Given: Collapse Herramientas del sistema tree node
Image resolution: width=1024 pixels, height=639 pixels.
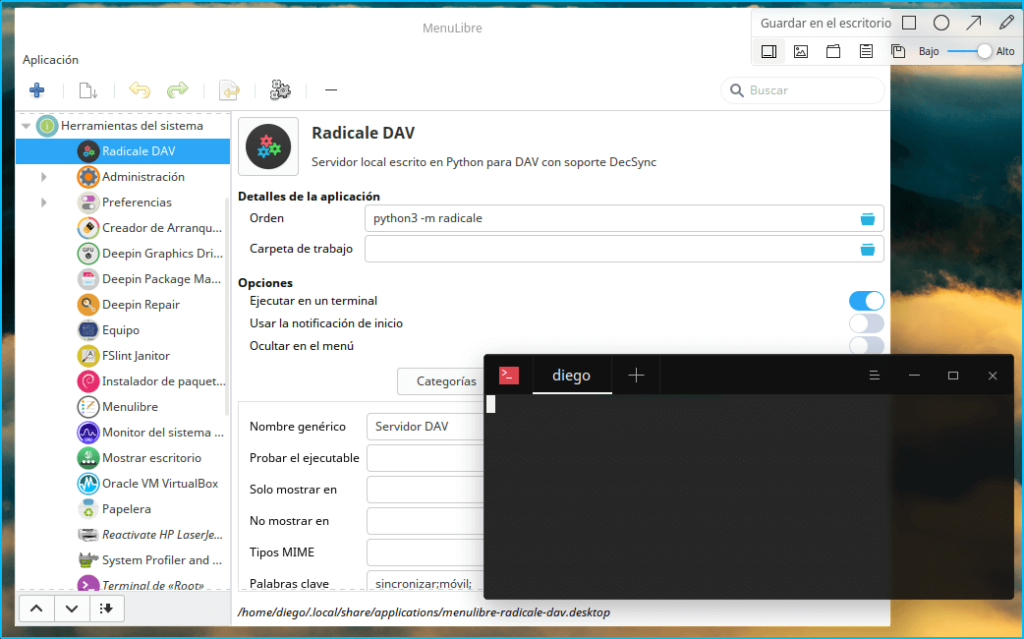Looking at the screenshot, I should tap(26, 126).
